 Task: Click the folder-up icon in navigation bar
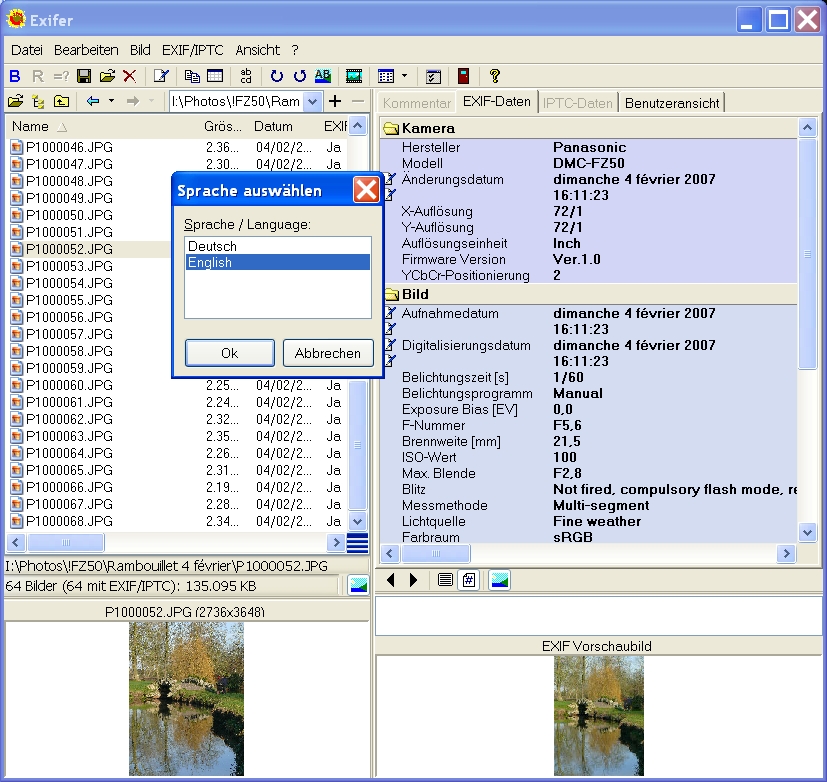62,101
